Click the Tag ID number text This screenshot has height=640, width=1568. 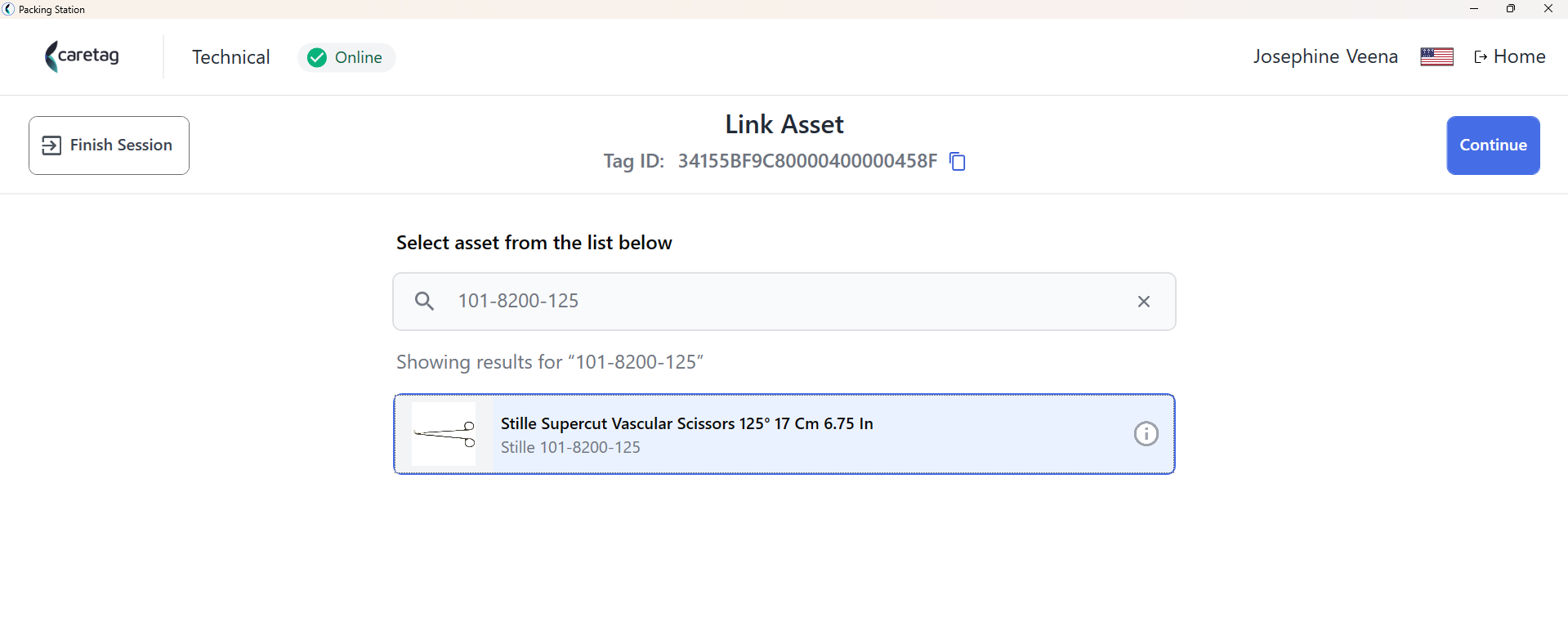click(807, 161)
